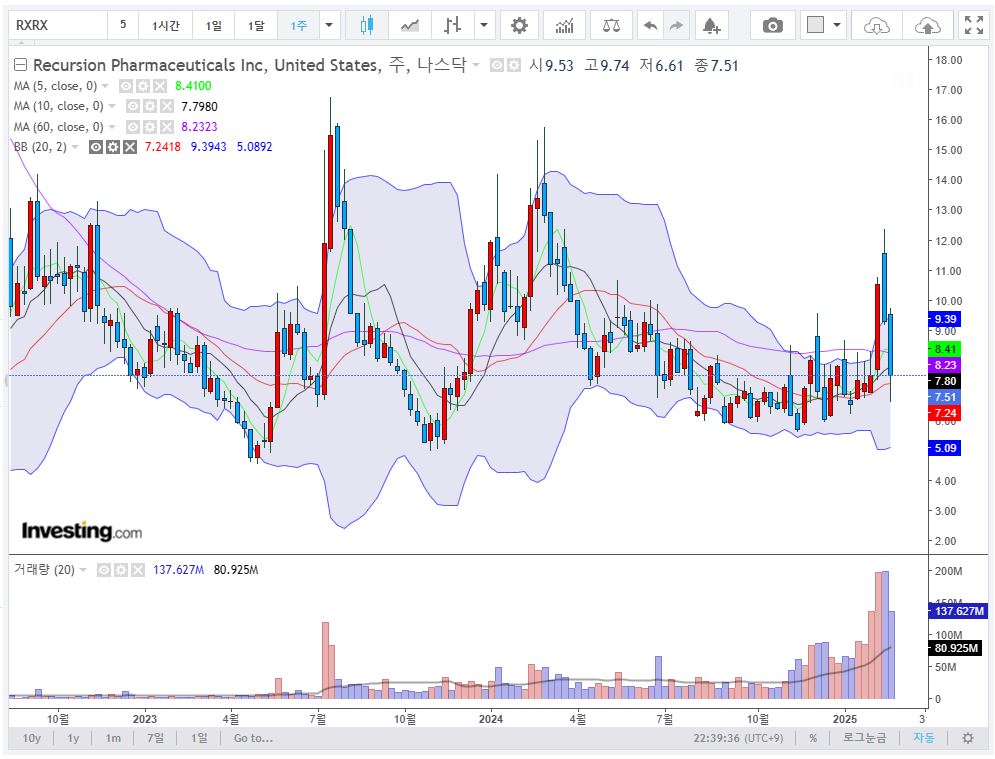Remove the MA (5, close, 0) indicator

pos(159,86)
